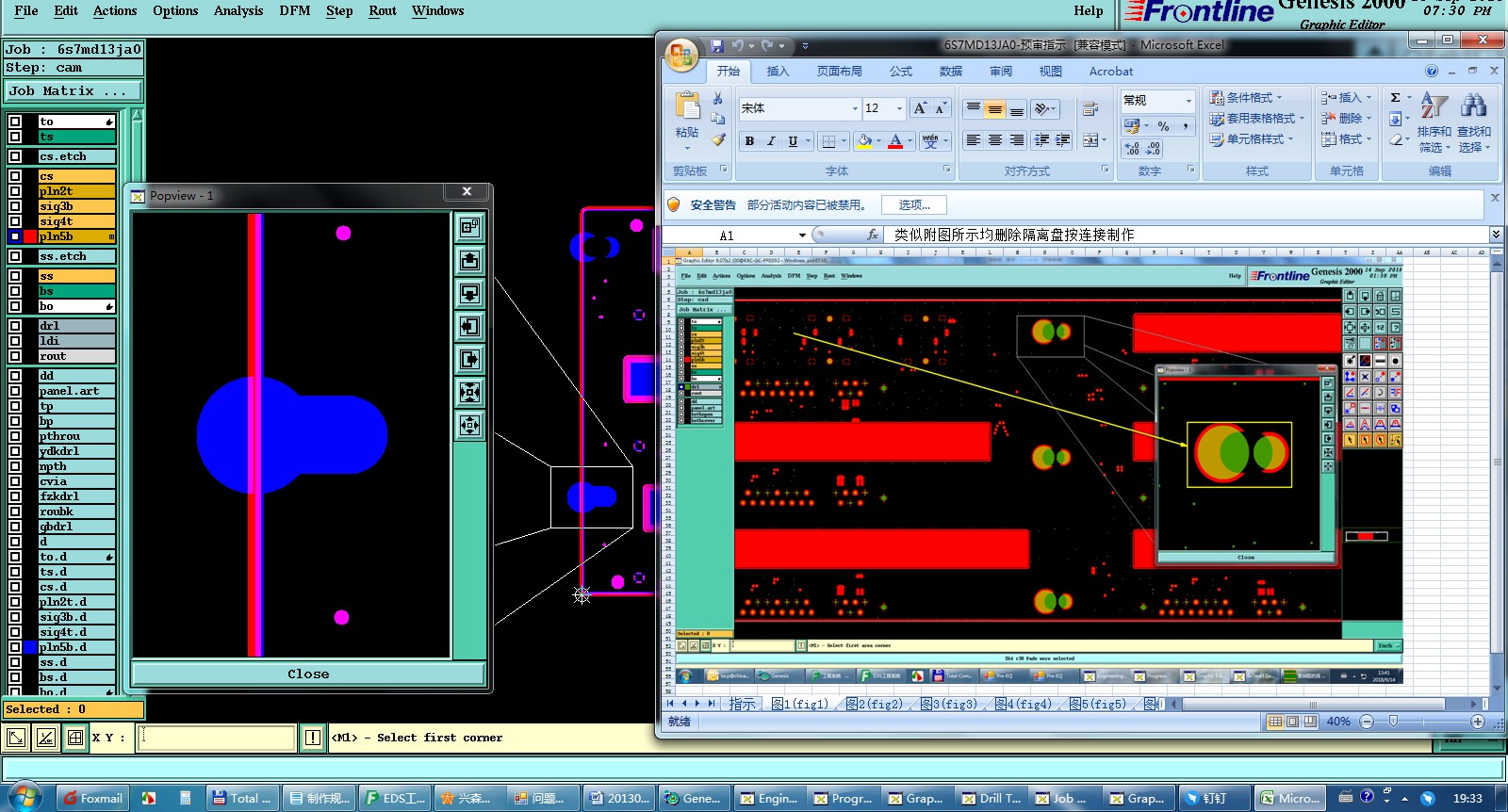
Task: Open the Name Box dropdown for A1
Action: (x=802, y=235)
